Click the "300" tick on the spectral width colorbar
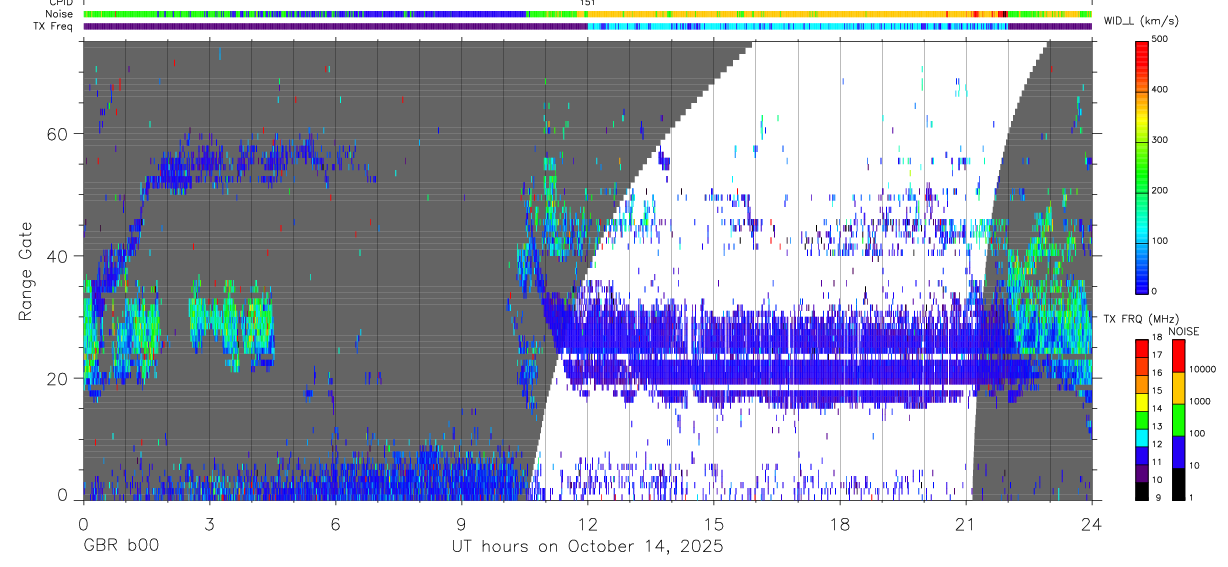 tap(1162, 140)
